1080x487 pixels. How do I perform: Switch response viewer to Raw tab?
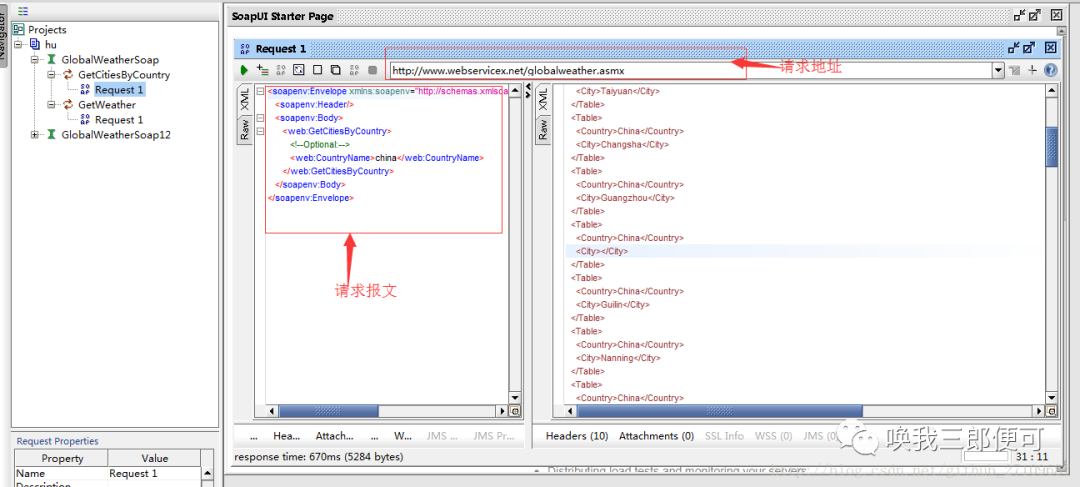coord(543,129)
